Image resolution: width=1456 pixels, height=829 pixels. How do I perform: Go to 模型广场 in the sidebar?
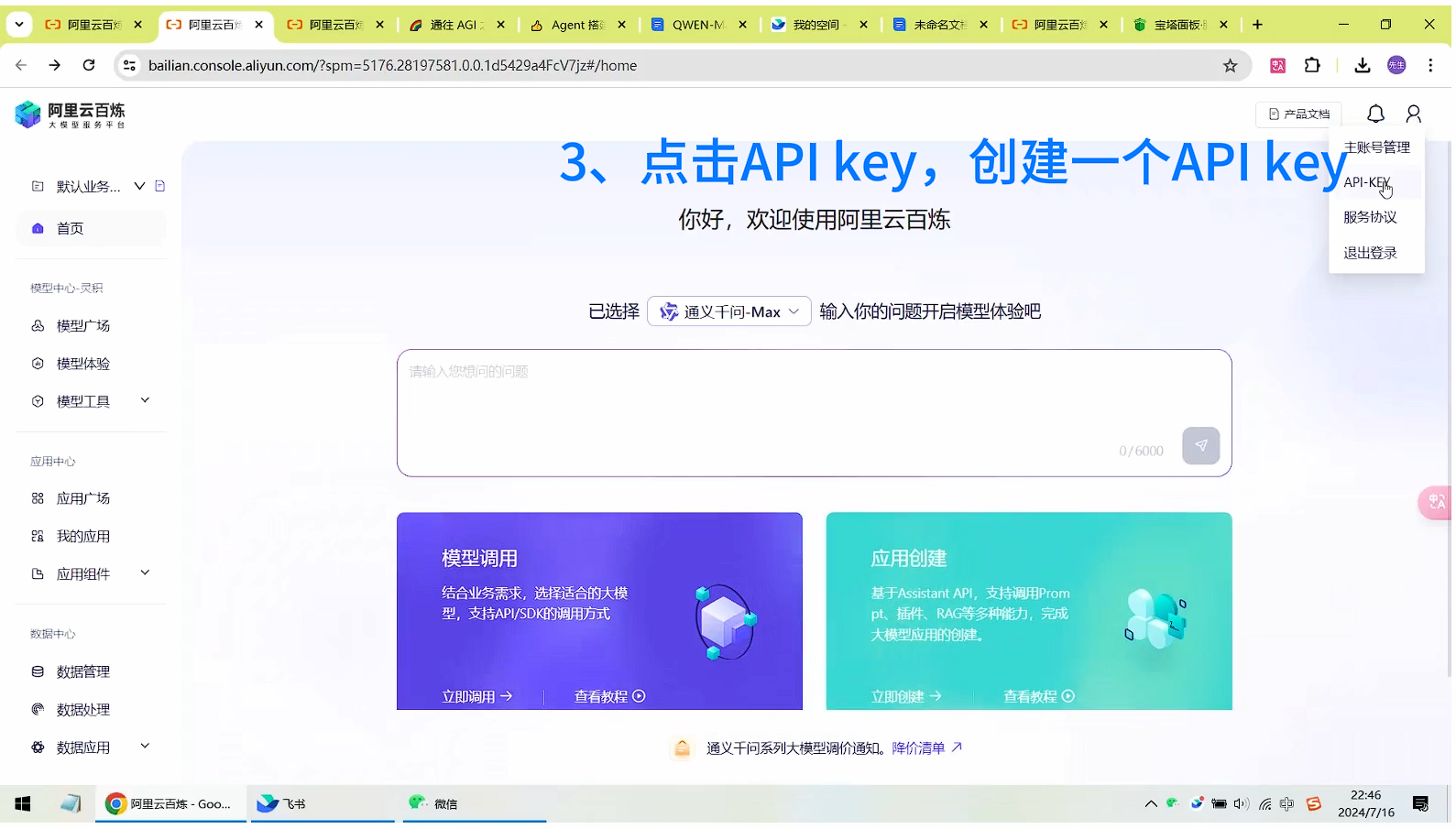pos(83,326)
